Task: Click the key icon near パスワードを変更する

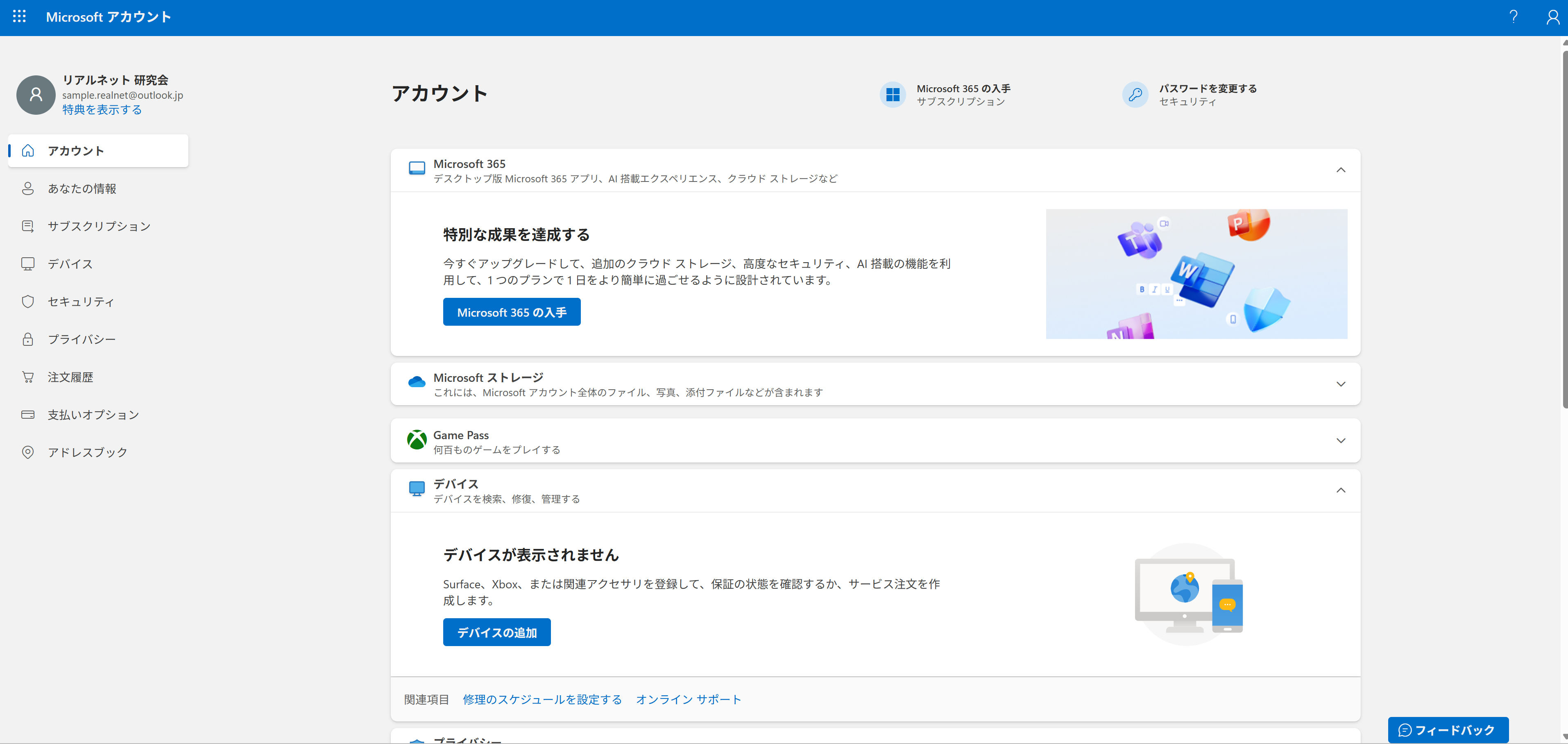Action: (1135, 94)
